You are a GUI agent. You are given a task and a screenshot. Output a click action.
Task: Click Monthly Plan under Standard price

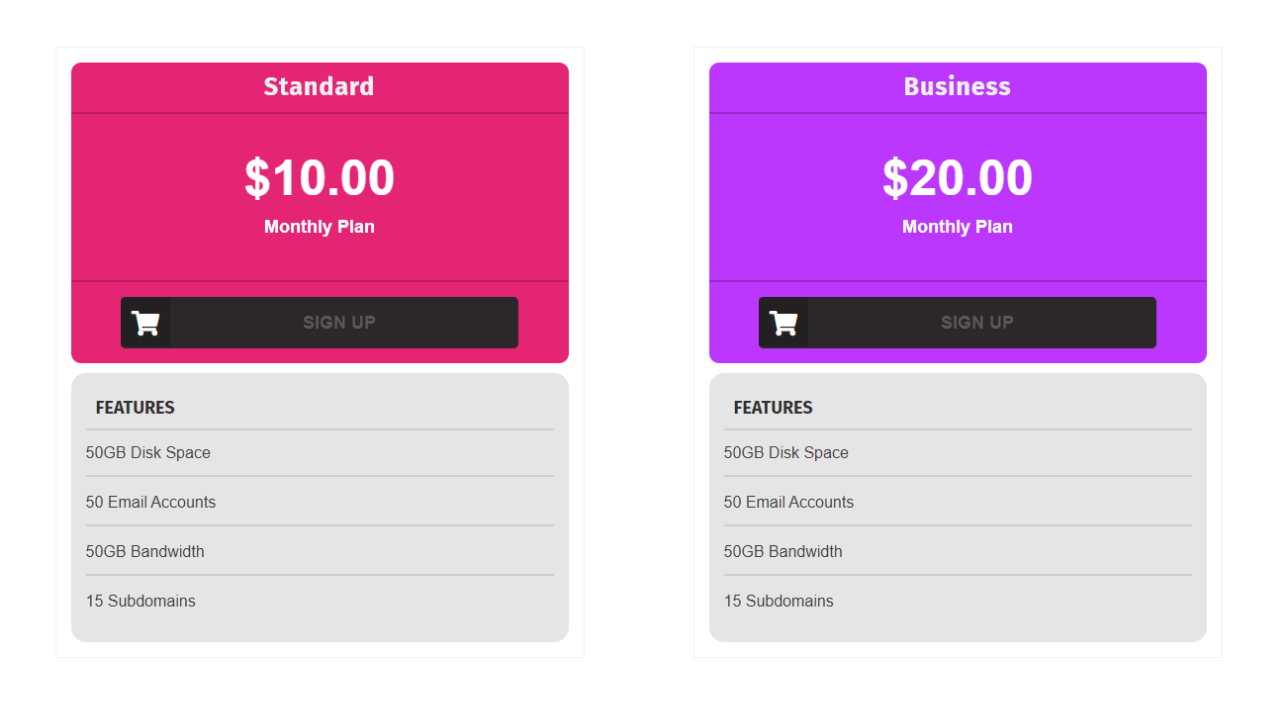point(319,227)
